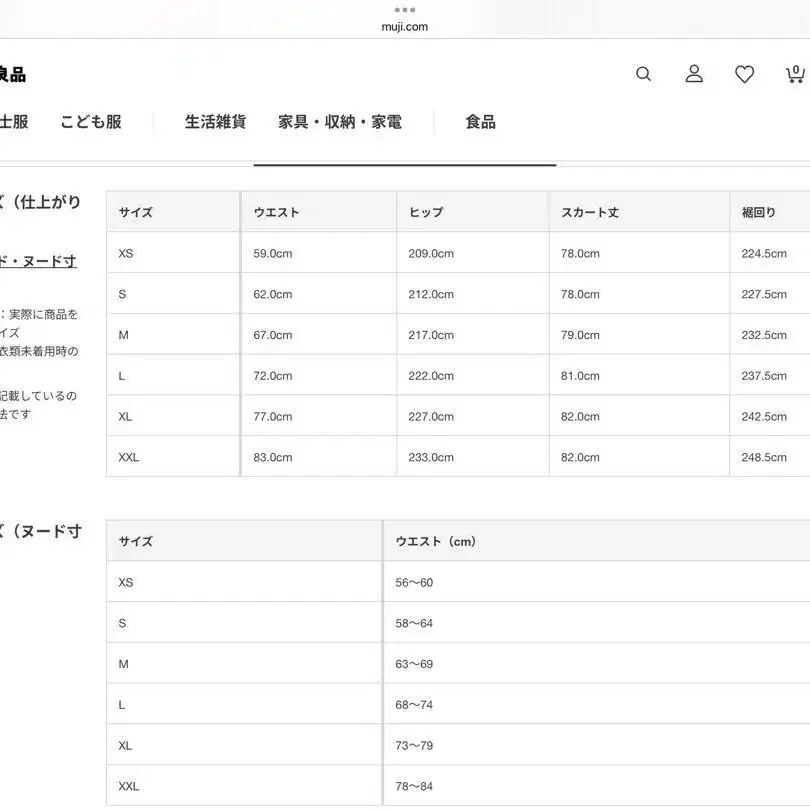The height and width of the screenshot is (810, 810).
Task: Click the 83.0cm waist cell
Action: tap(319, 457)
